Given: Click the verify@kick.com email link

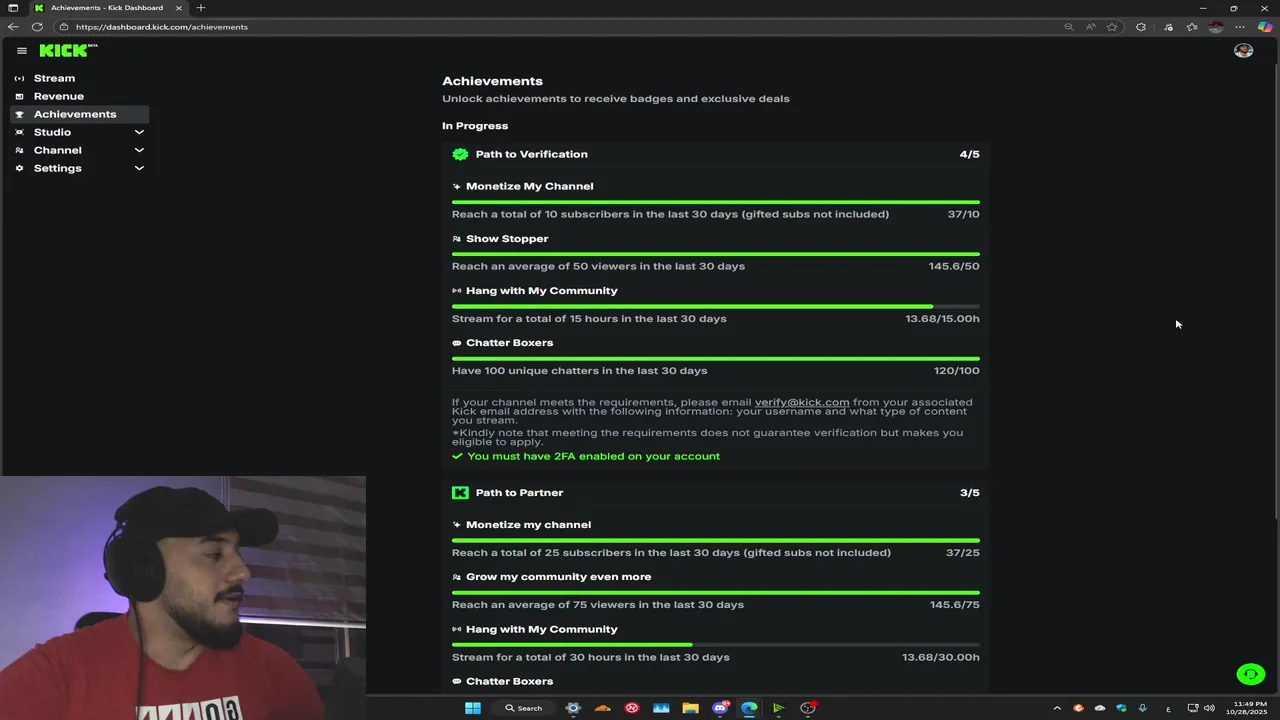Looking at the screenshot, I should pos(801,402).
